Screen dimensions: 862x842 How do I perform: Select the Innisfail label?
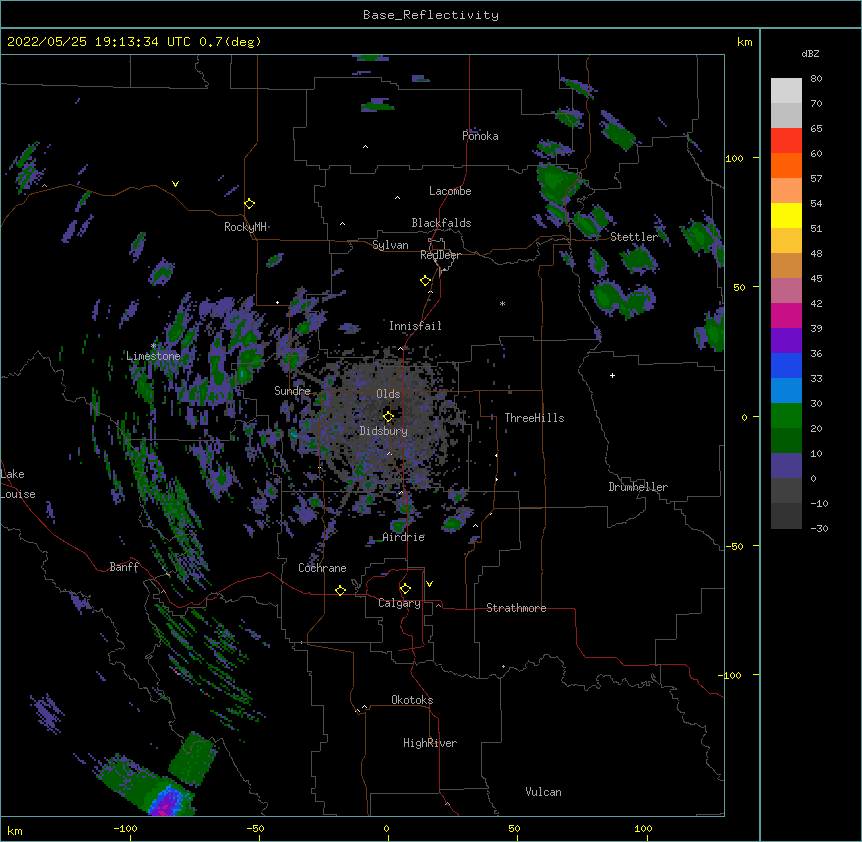[x=415, y=326]
